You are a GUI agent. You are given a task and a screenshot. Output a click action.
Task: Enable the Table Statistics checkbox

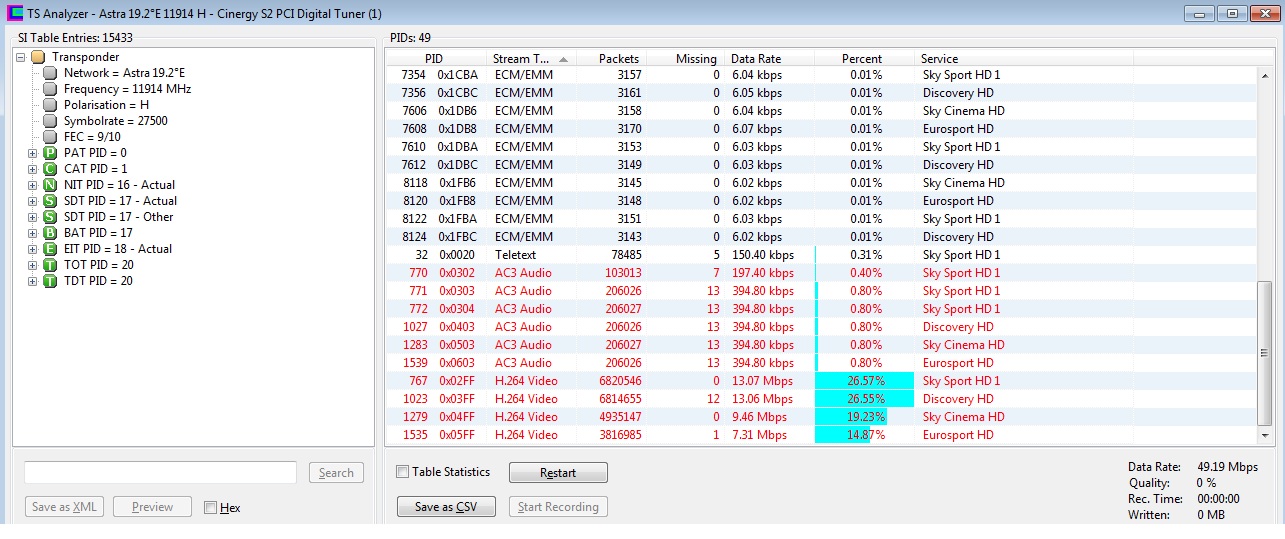tap(402, 472)
